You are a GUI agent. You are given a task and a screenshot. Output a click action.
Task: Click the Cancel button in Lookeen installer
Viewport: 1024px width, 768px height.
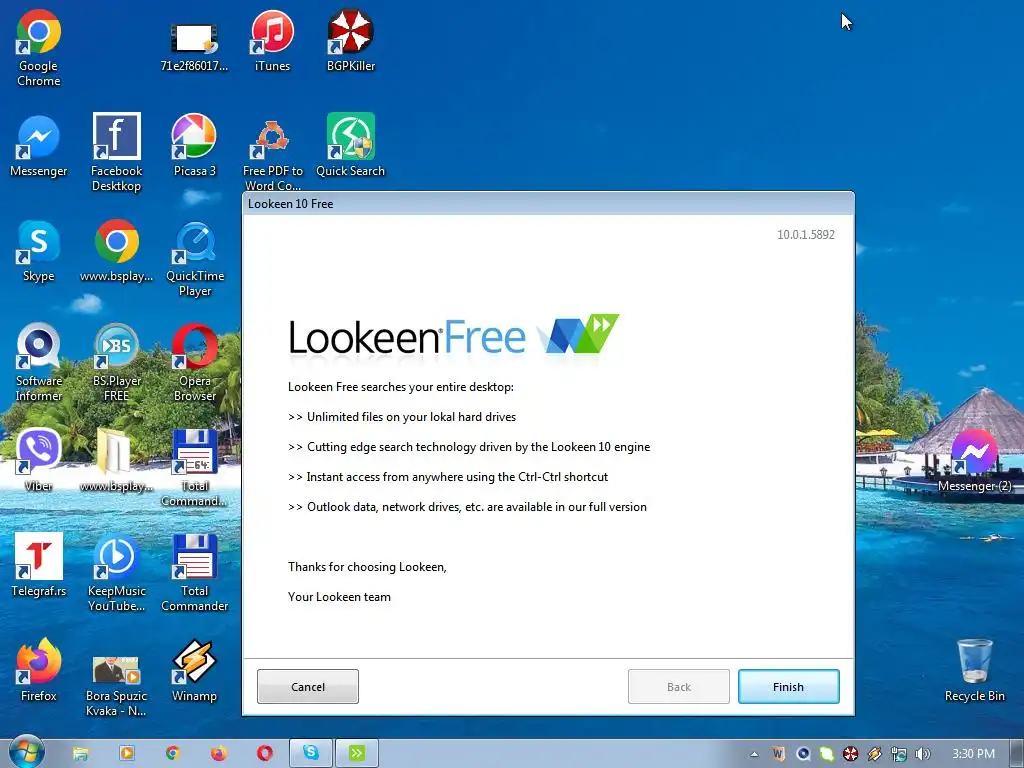(x=308, y=686)
